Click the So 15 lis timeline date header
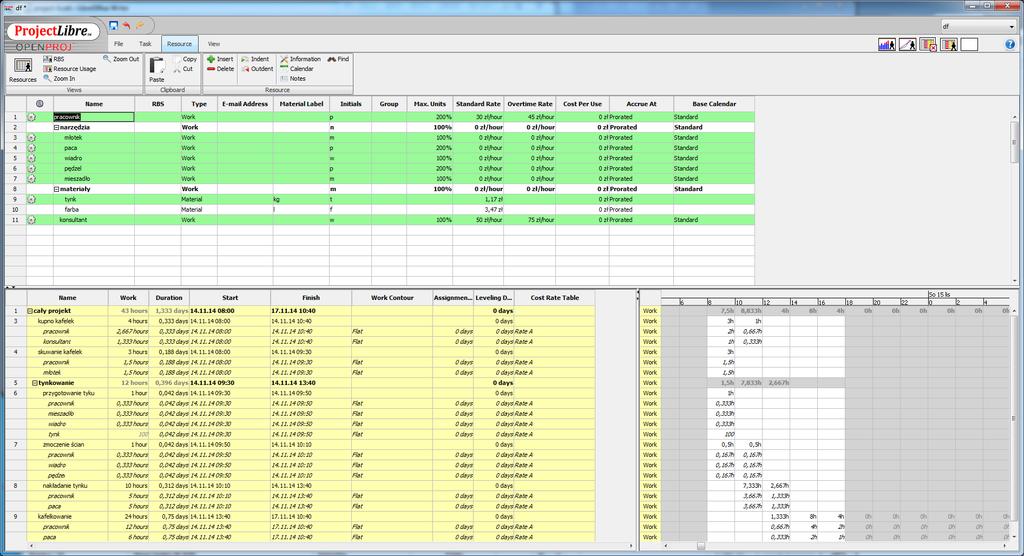The height and width of the screenshot is (556, 1024). coord(939,295)
